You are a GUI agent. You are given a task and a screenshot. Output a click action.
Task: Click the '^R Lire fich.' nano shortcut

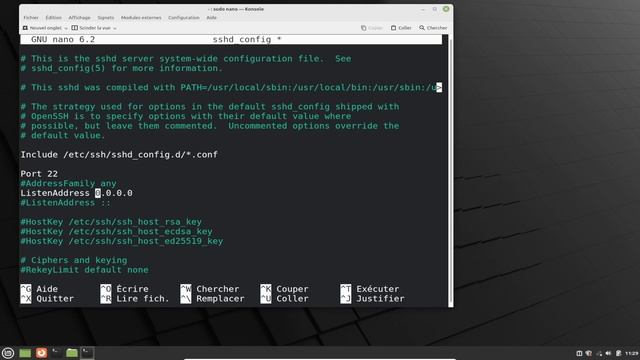(135, 299)
